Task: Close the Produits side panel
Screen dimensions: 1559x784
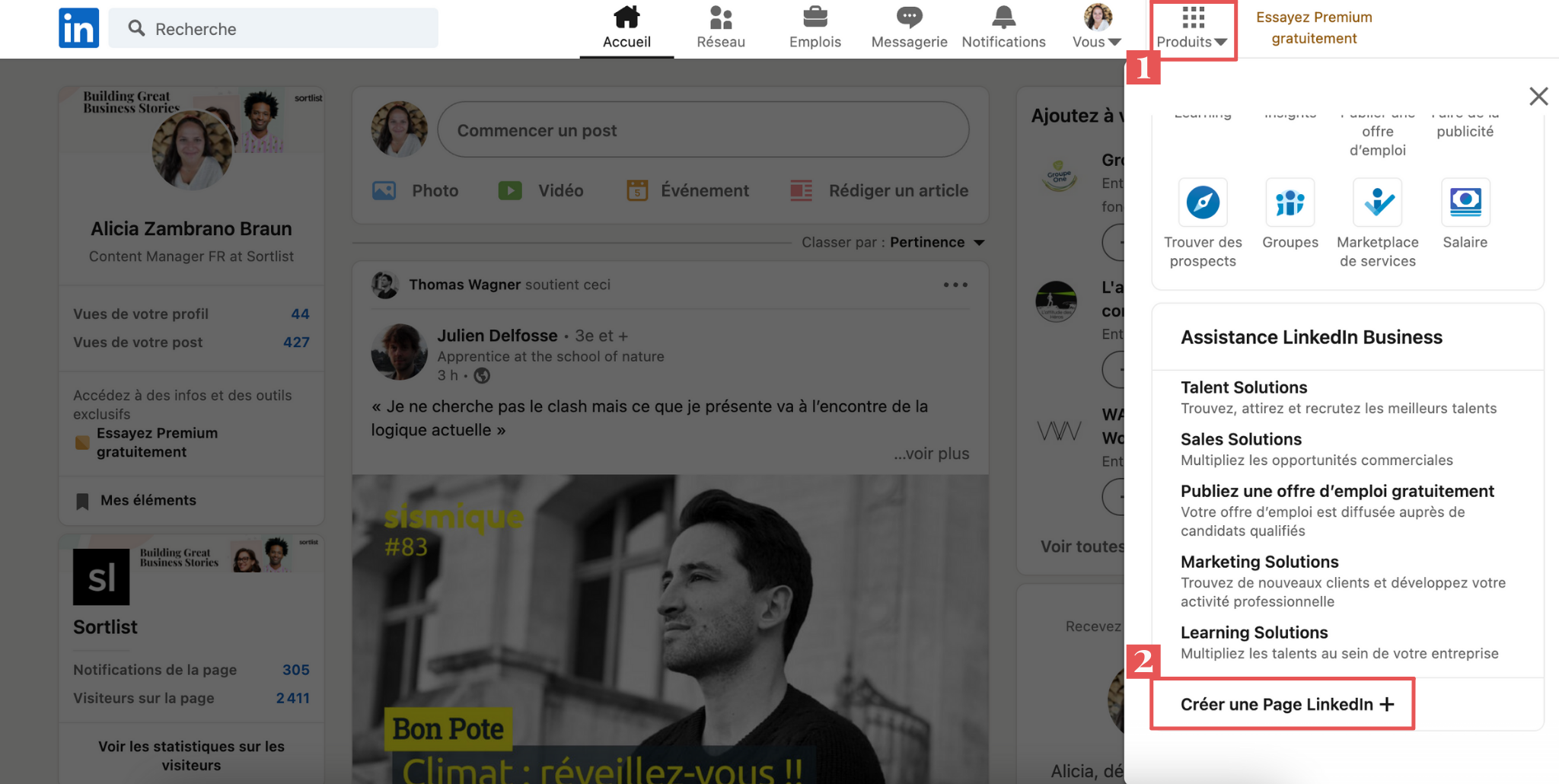Action: pos(1538,97)
